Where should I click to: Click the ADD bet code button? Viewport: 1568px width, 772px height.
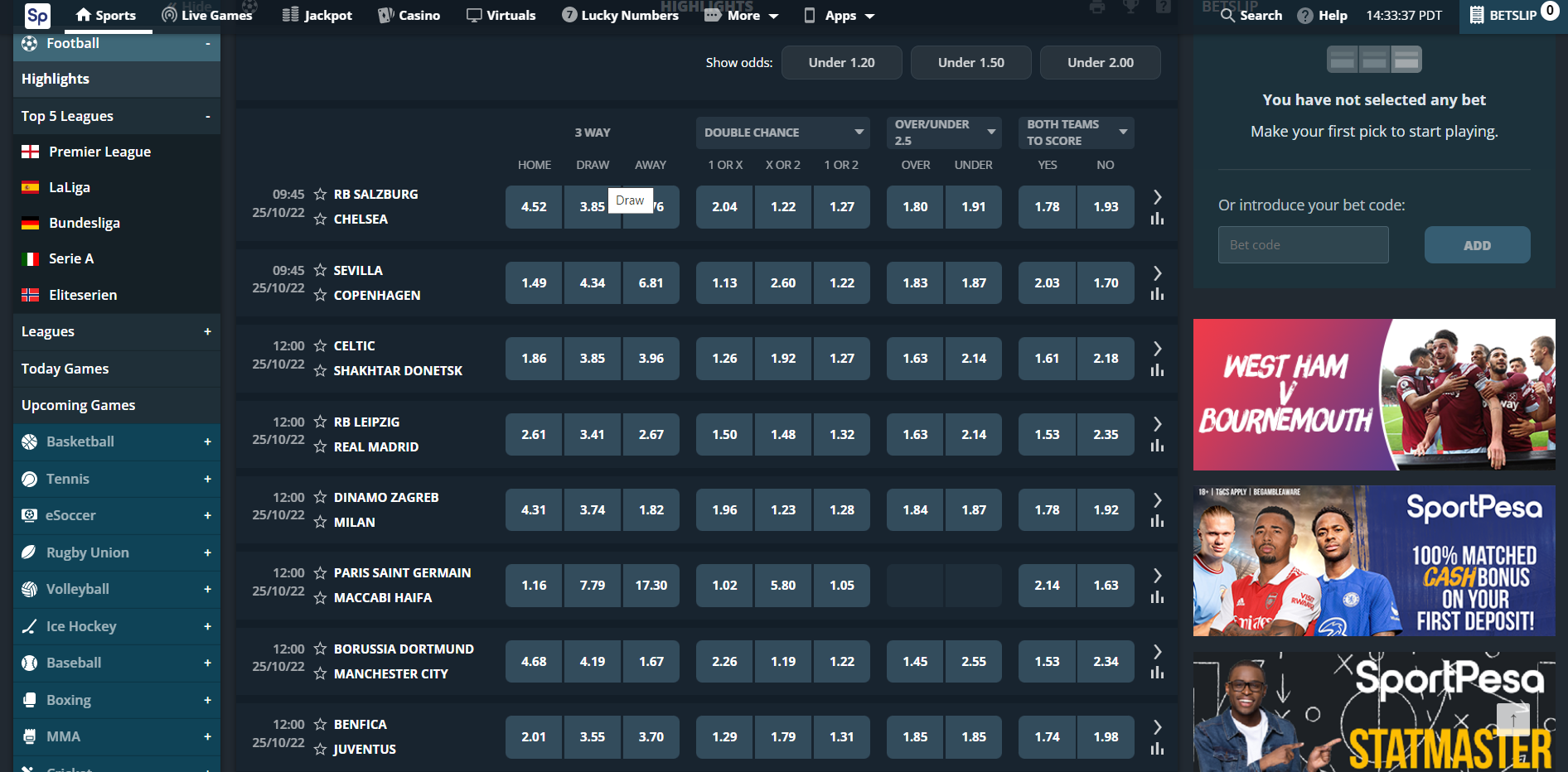pyautogui.click(x=1476, y=245)
